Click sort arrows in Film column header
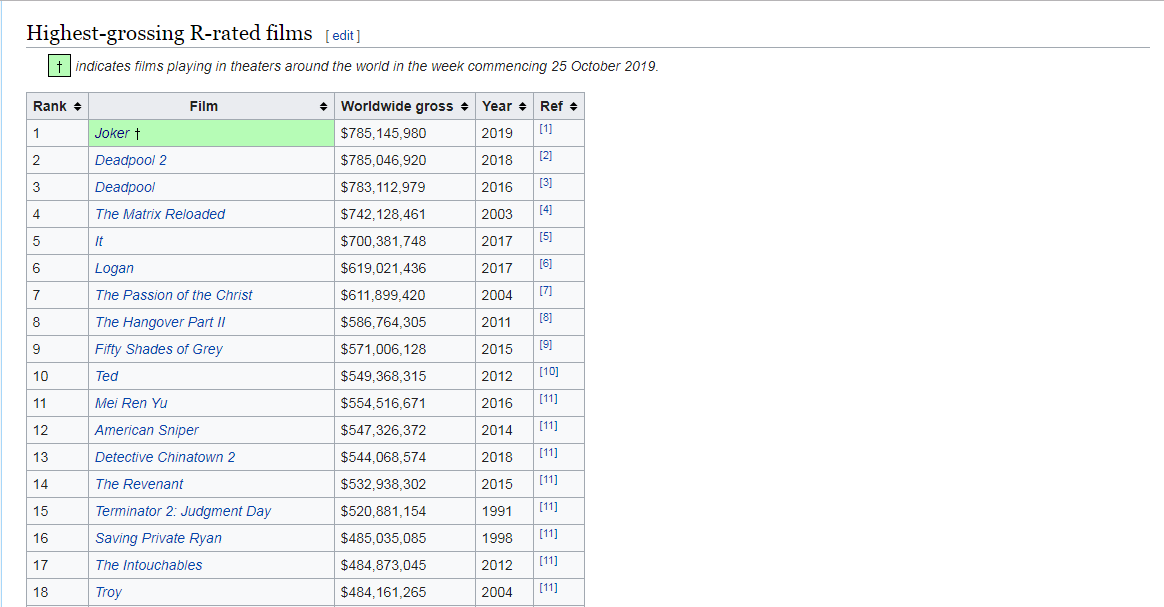 click(x=323, y=107)
